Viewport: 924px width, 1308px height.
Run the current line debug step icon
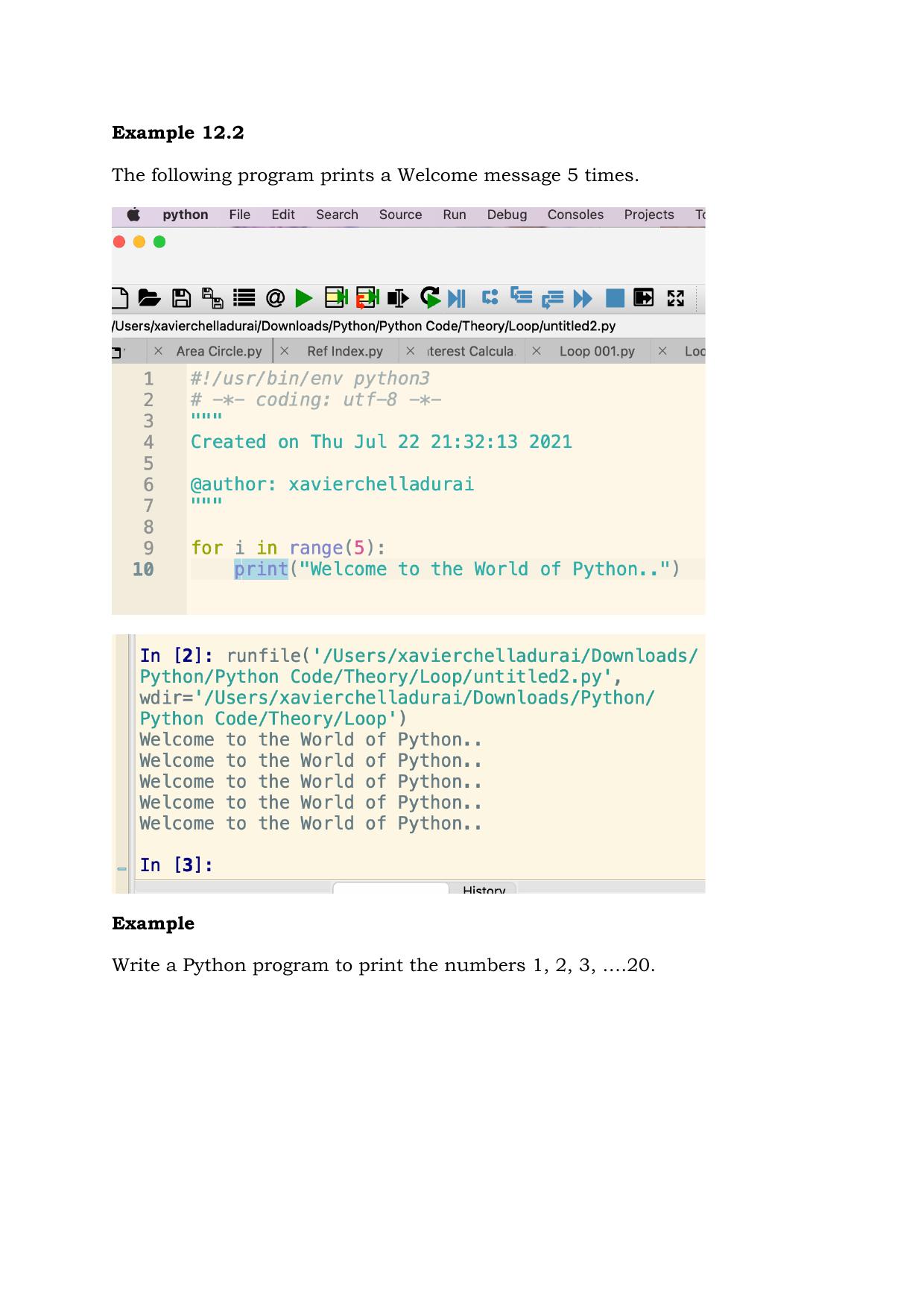(490, 297)
